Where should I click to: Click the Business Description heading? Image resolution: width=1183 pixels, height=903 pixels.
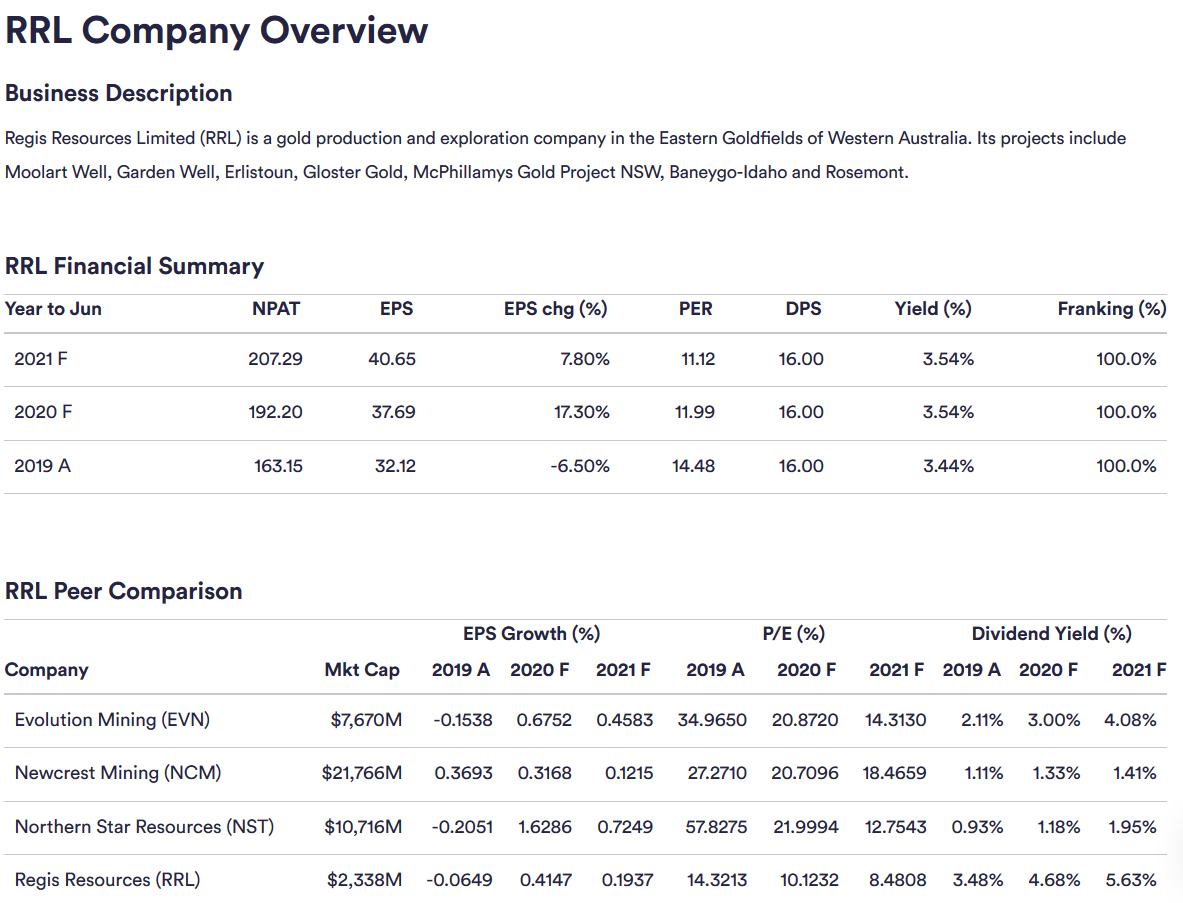pos(119,93)
